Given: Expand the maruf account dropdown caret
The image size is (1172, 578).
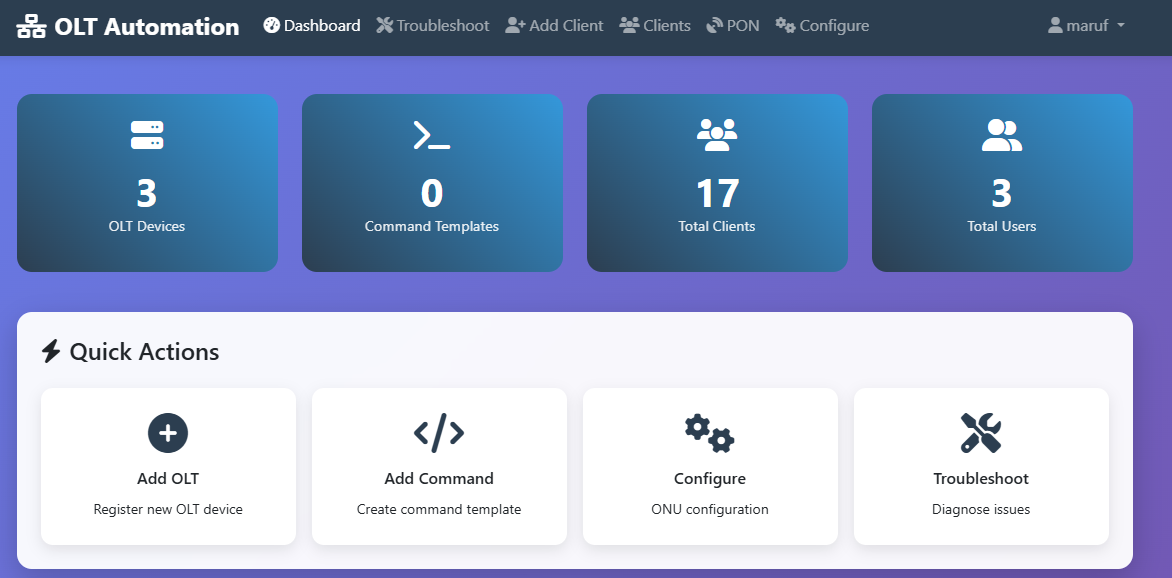Looking at the screenshot, I should pyautogui.click(x=1120, y=25).
